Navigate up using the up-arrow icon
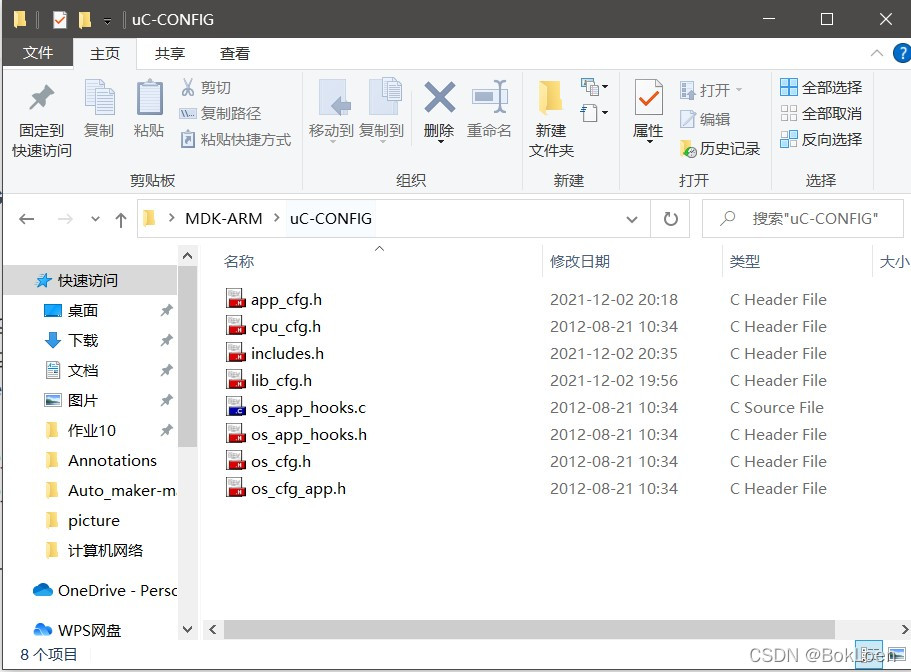911x672 pixels. tap(121, 218)
